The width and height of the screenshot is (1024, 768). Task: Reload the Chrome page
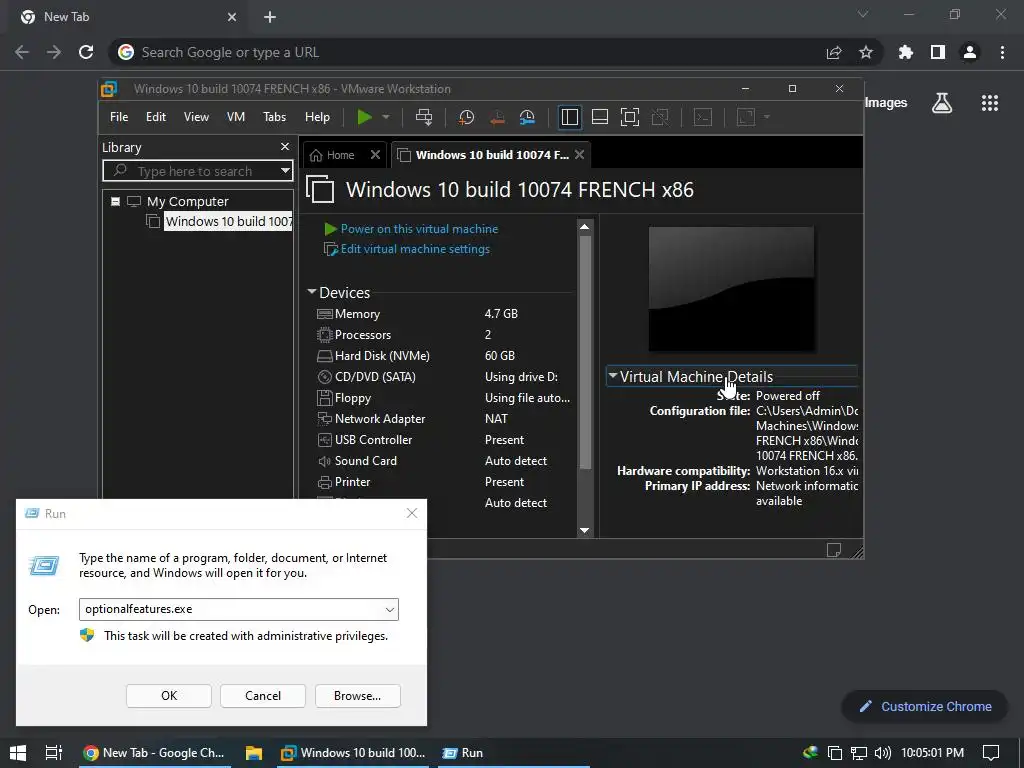[x=86, y=52]
